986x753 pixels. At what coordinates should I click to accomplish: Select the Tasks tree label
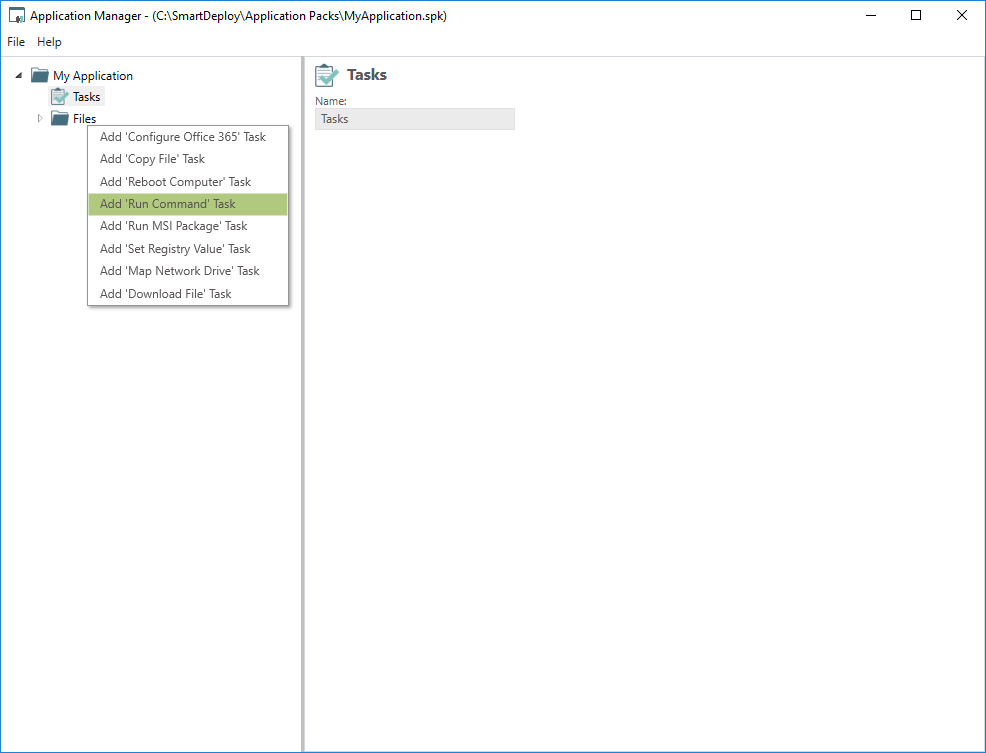[x=87, y=96]
